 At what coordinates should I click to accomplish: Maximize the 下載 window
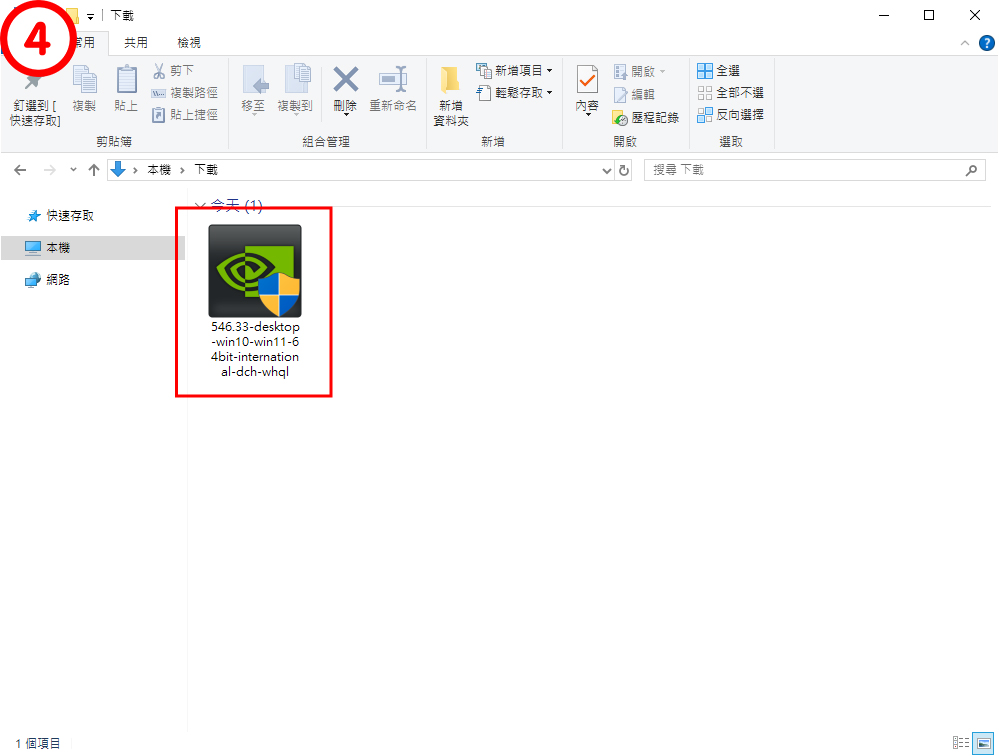(x=929, y=15)
